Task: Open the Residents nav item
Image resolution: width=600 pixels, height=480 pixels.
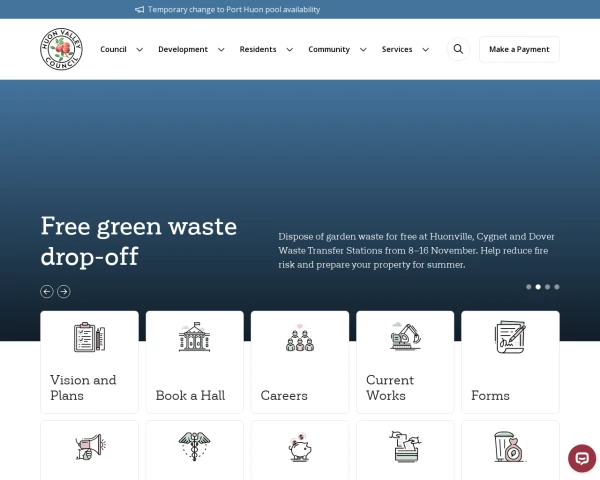Action: tap(258, 49)
